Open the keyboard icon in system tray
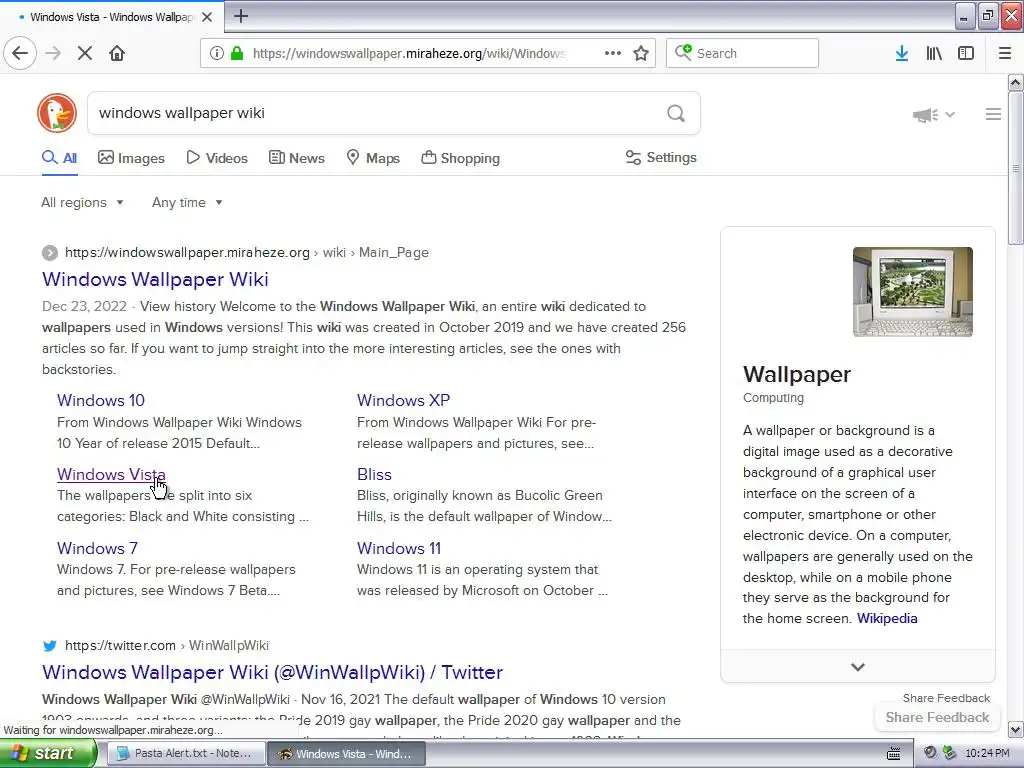The height and width of the screenshot is (768, 1024). coord(893,754)
